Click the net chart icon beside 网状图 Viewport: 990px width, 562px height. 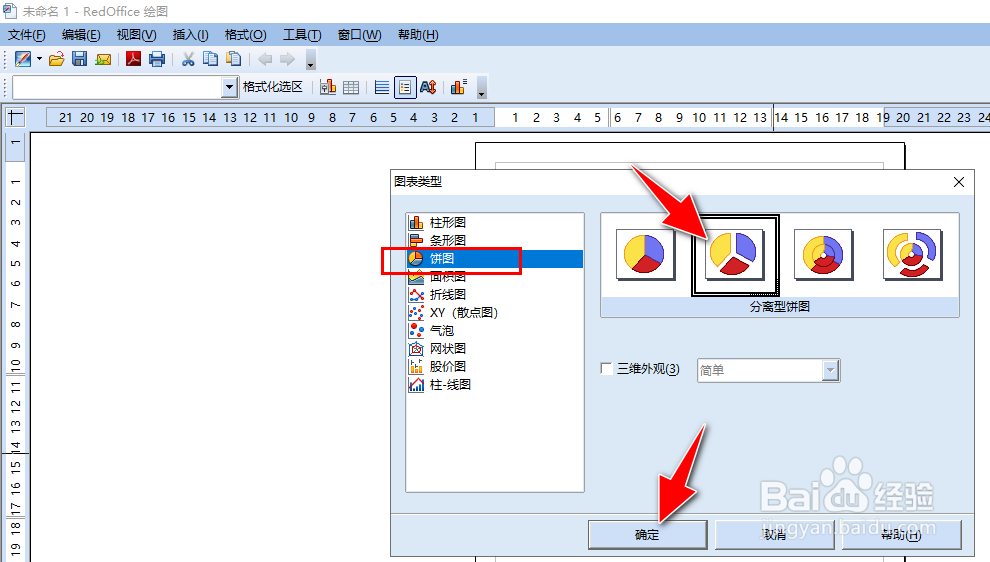tap(416, 349)
